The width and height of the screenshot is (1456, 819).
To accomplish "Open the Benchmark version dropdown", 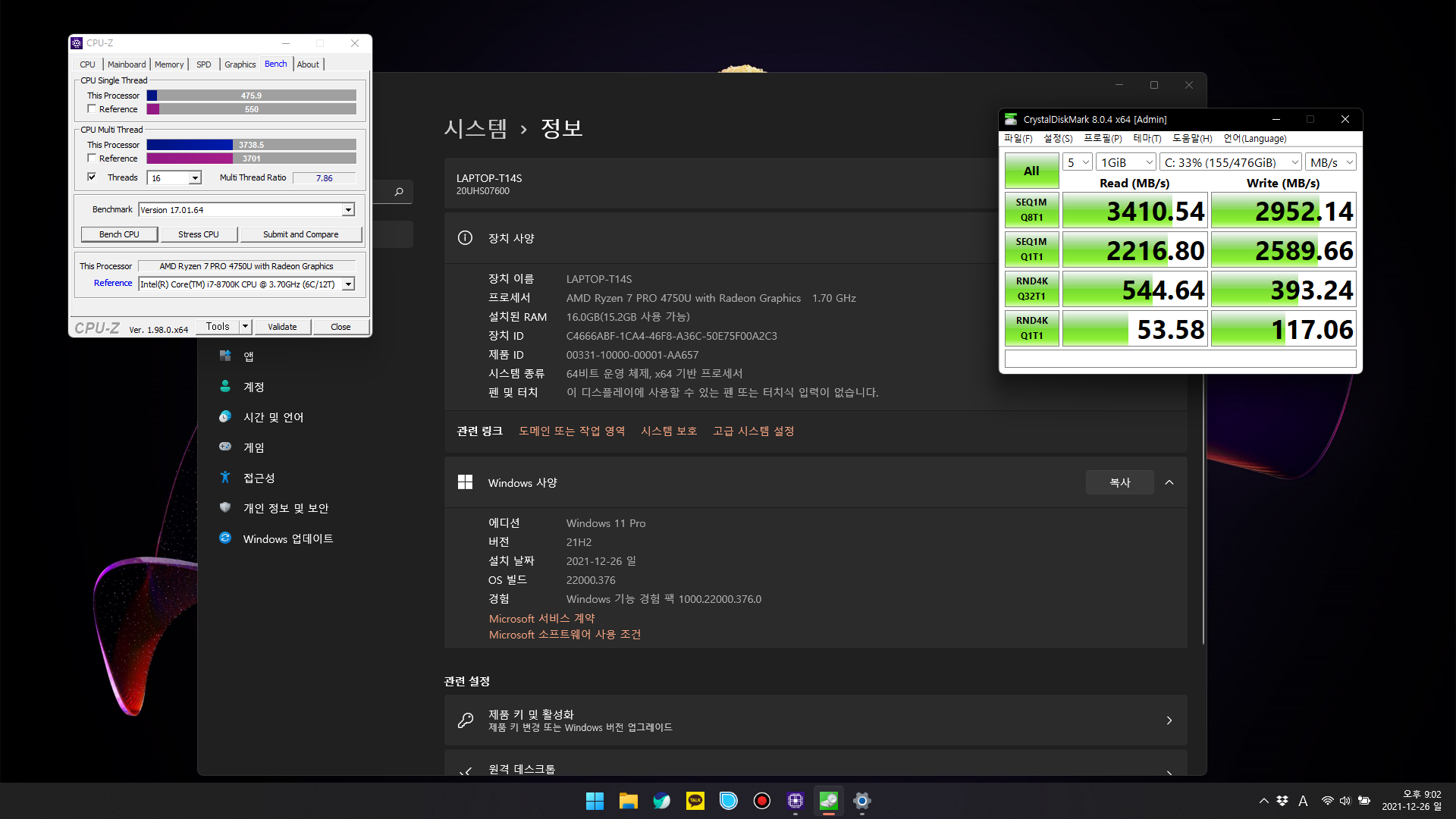I will [348, 210].
